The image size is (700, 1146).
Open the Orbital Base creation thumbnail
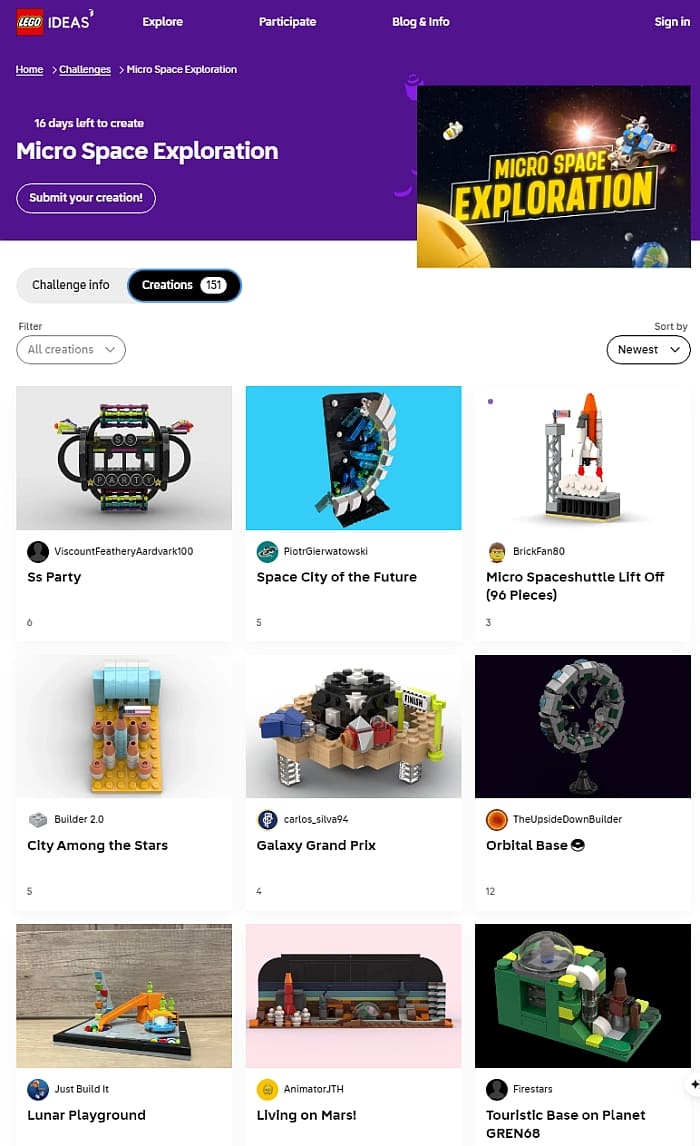click(582, 726)
